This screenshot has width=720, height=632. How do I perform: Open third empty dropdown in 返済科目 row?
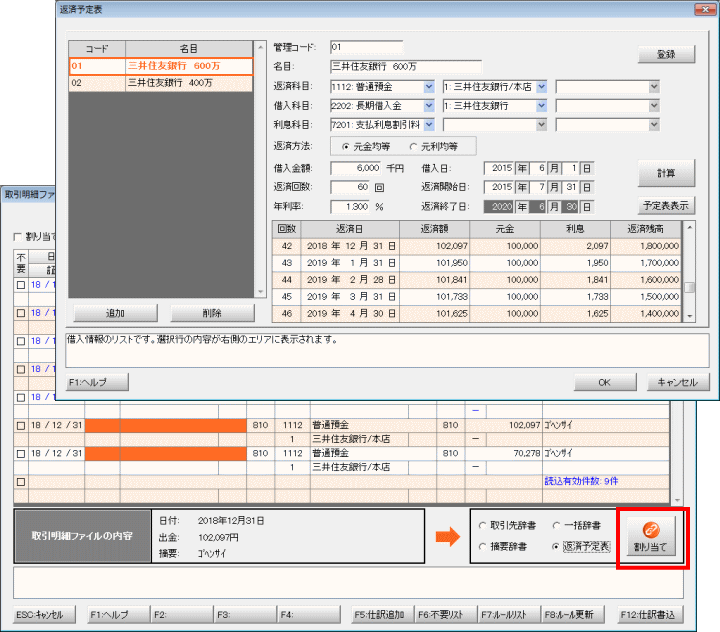point(654,87)
